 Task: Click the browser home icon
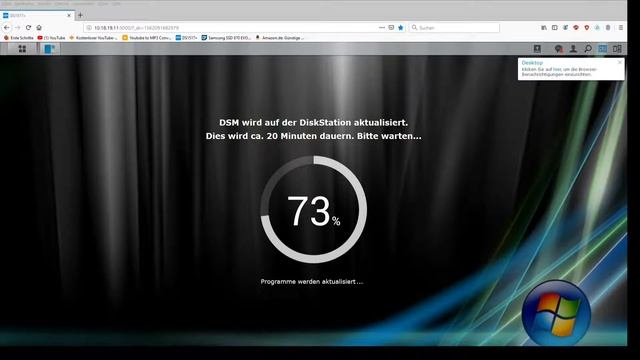(39, 28)
